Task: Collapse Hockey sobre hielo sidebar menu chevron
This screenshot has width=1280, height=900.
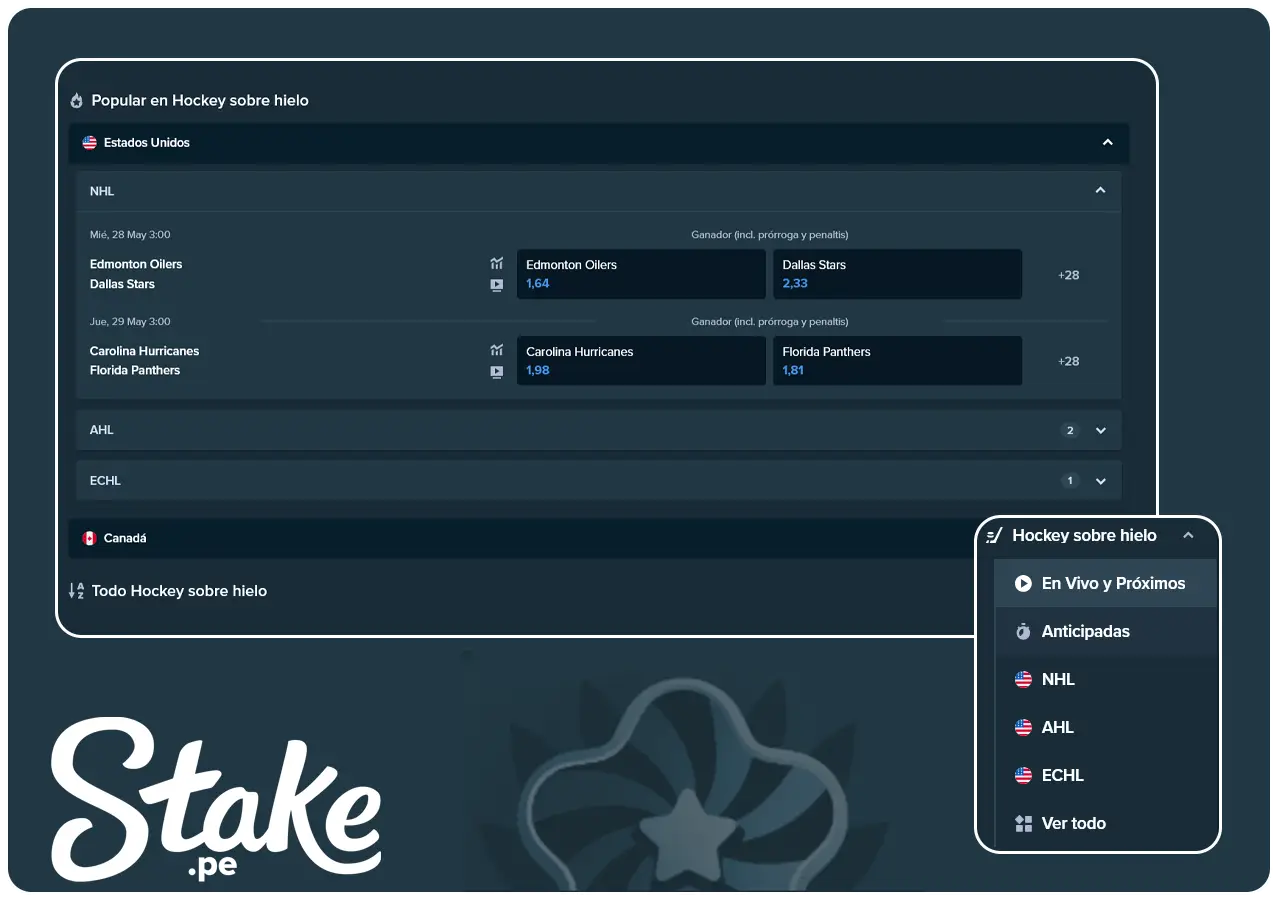Action: [1188, 536]
